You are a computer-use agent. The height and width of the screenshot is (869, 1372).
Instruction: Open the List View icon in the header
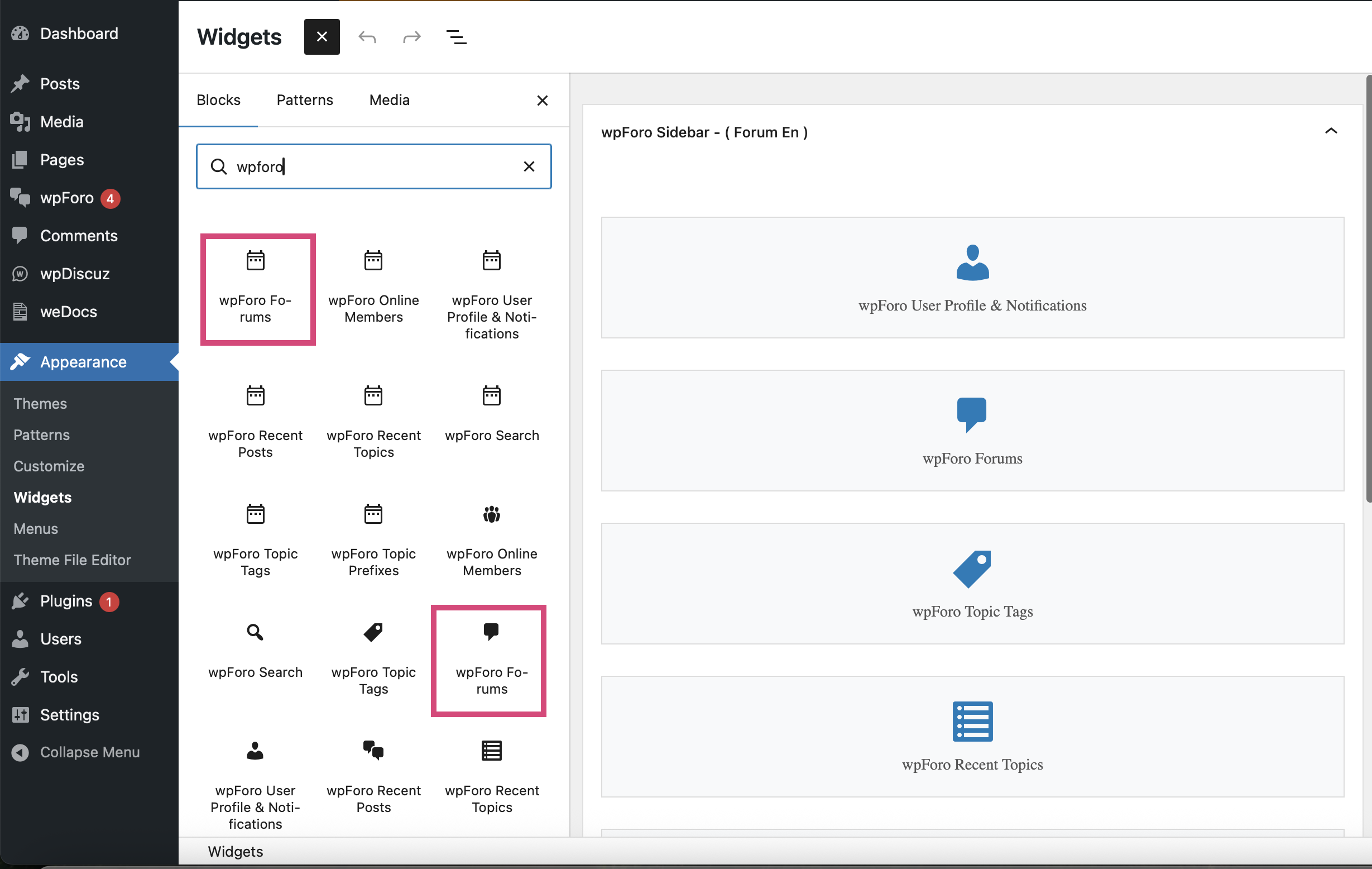point(456,37)
